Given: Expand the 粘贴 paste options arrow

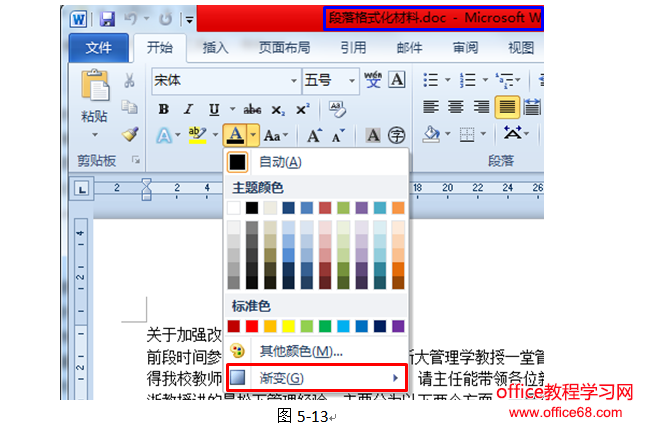Looking at the screenshot, I should coord(95,135).
